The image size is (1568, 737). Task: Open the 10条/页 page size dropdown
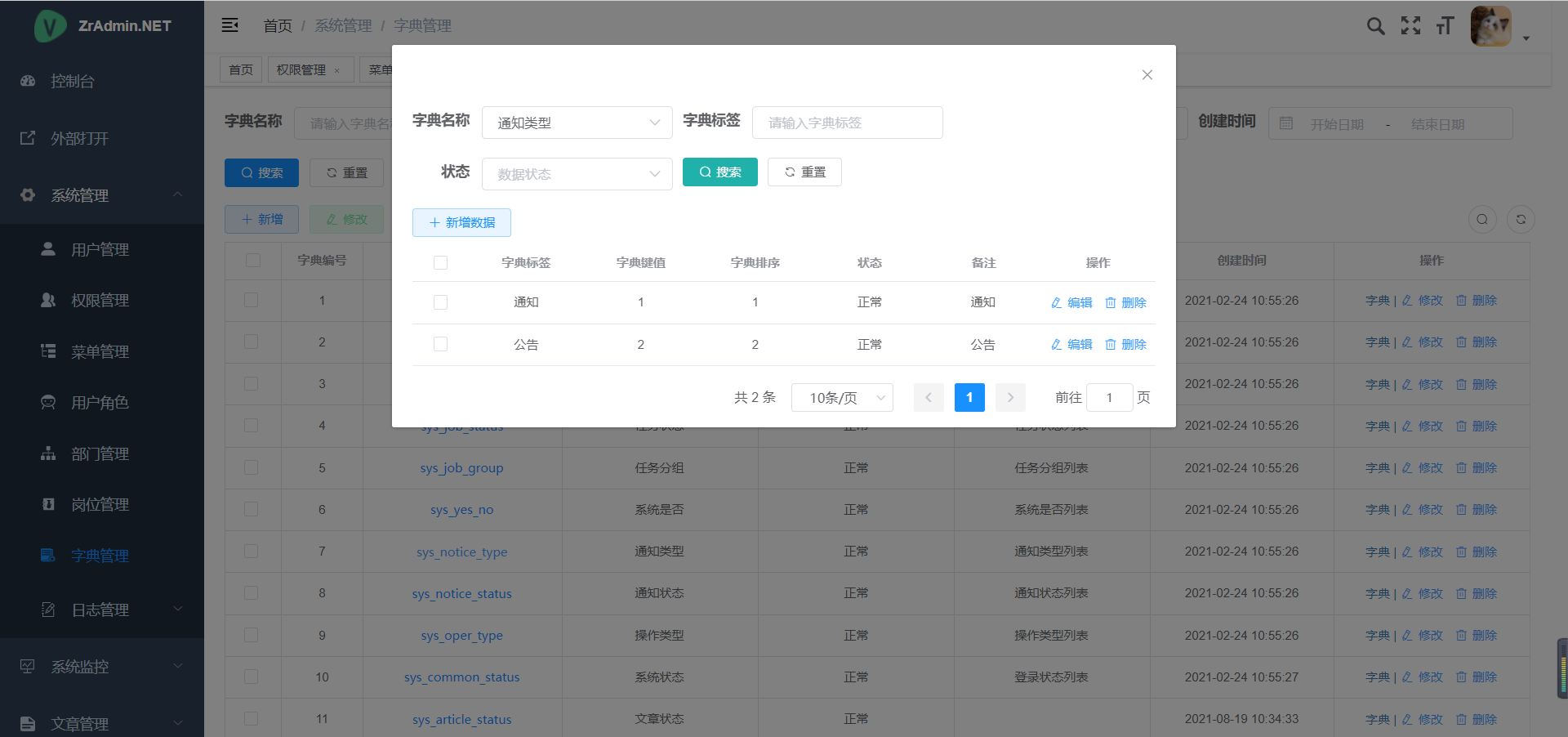[x=841, y=398]
